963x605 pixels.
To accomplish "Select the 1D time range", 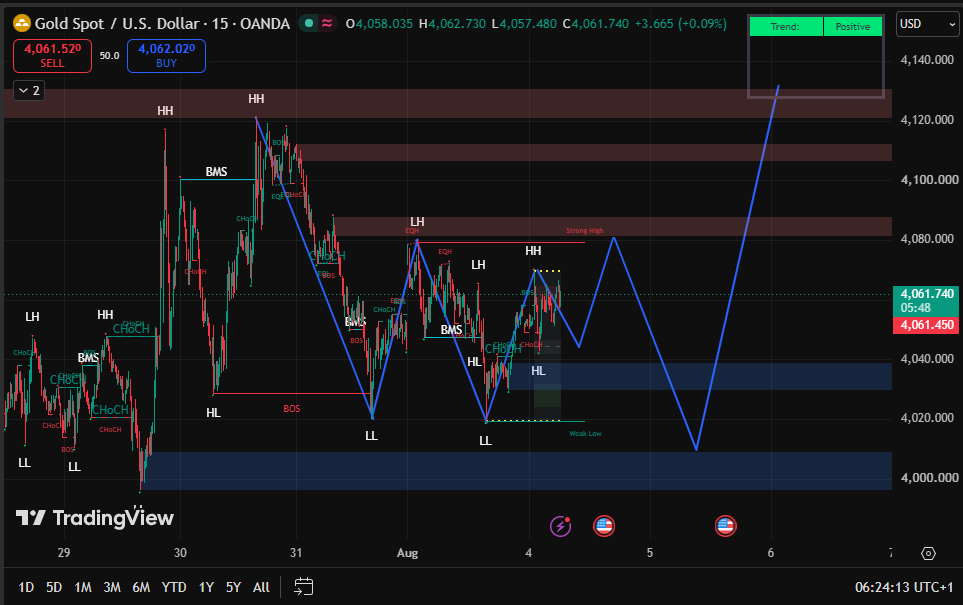I will click(26, 587).
